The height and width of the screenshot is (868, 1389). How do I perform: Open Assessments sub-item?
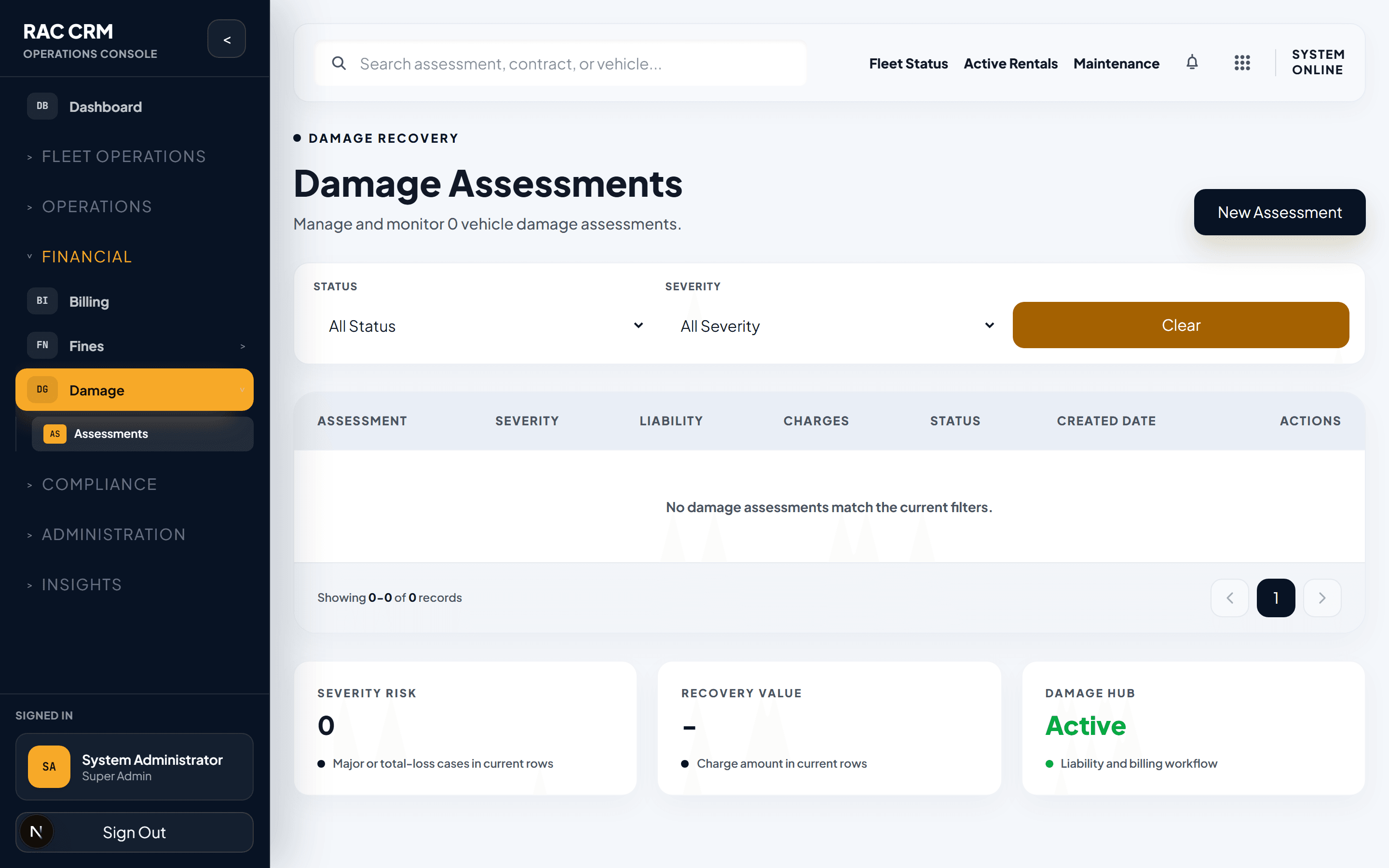[x=142, y=434]
